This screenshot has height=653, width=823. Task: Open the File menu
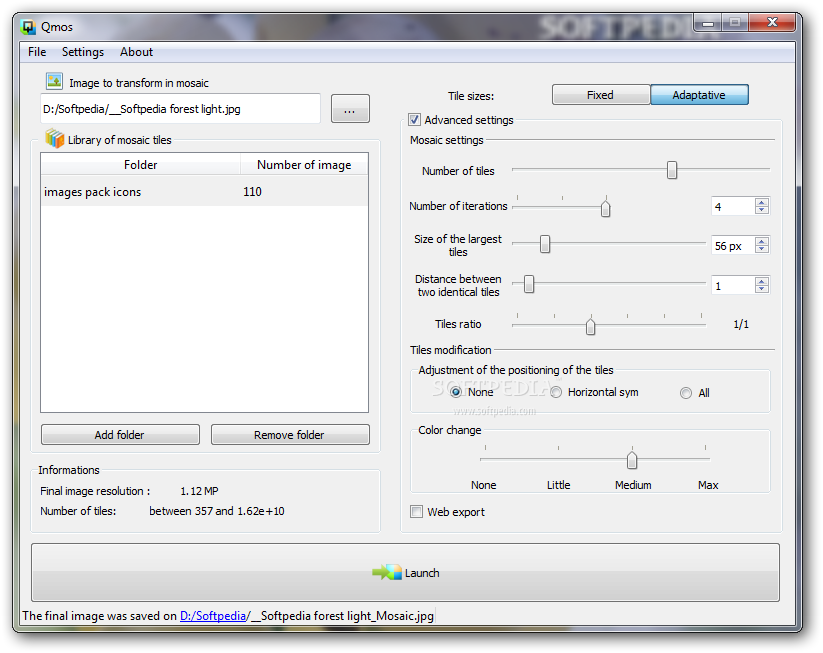(37, 52)
